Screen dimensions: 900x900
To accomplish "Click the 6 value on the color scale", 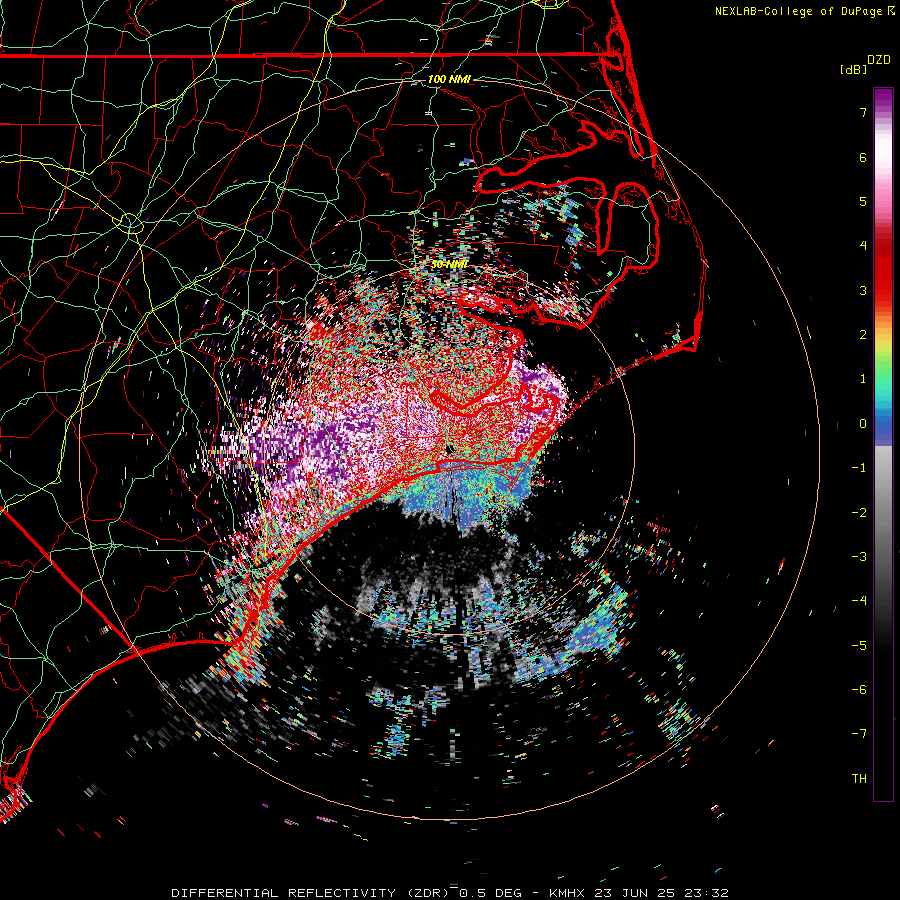I will click(863, 157).
